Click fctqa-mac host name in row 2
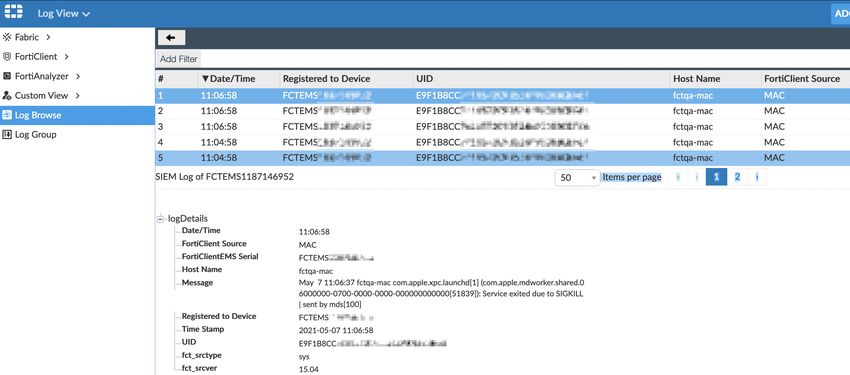This screenshot has height=375, width=850. coord(693,111)
